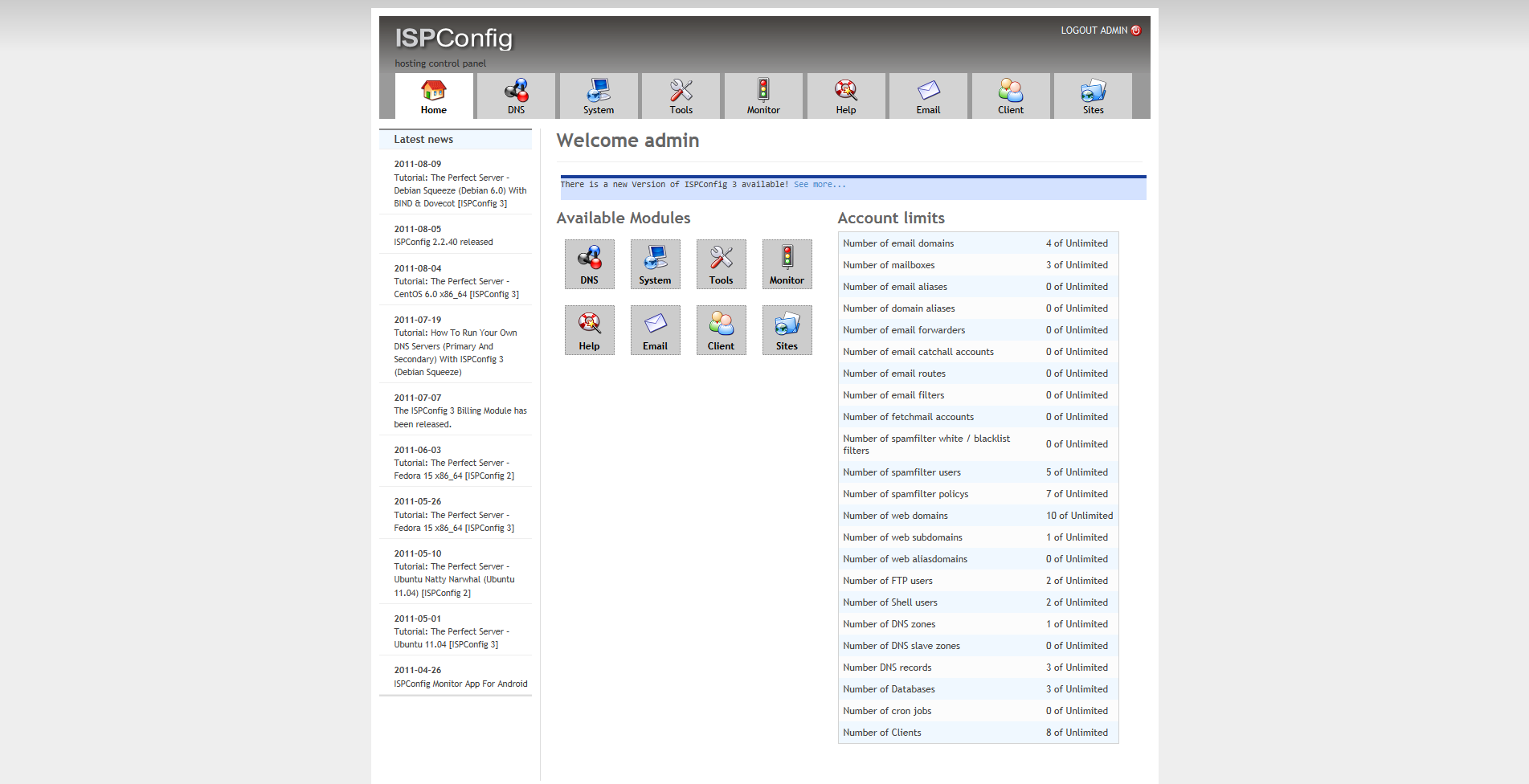Click '5 of Unlimited' spamfilter users value
This screenshot has width=1529, height=784.
click(1077, 472)
